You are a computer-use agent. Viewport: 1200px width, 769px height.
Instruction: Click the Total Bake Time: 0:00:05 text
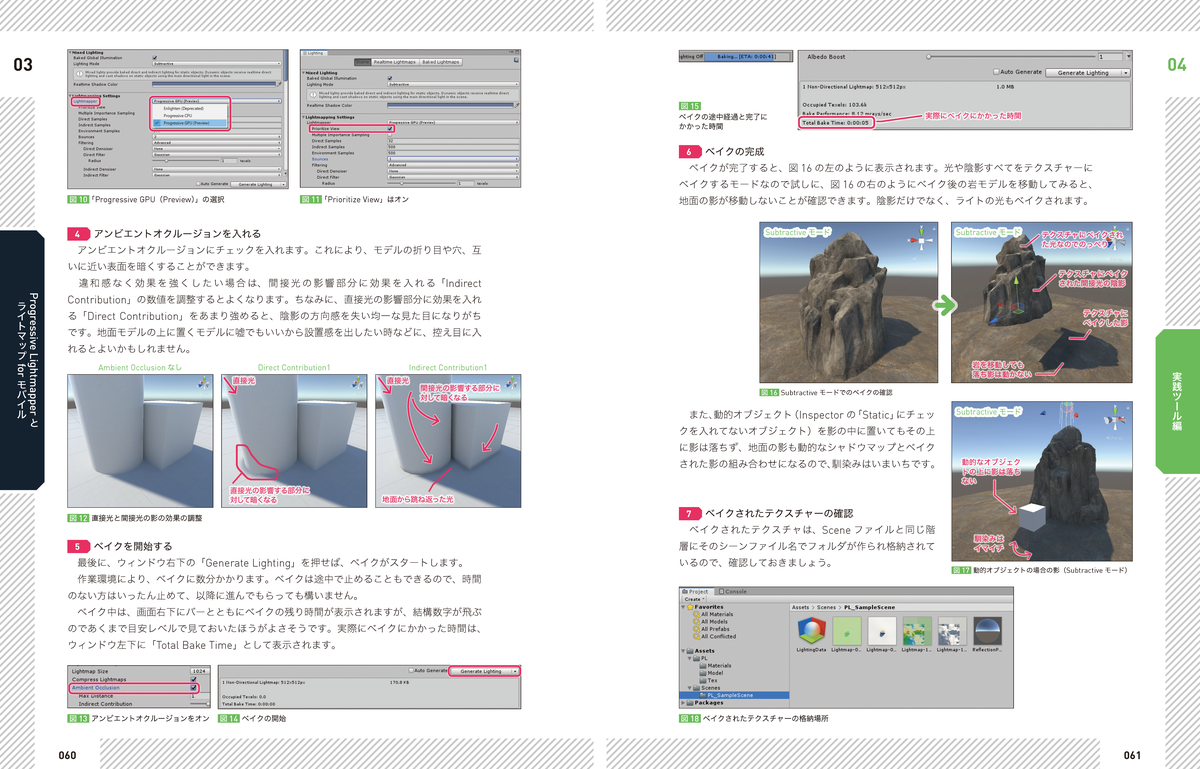(x=836, y=122)
